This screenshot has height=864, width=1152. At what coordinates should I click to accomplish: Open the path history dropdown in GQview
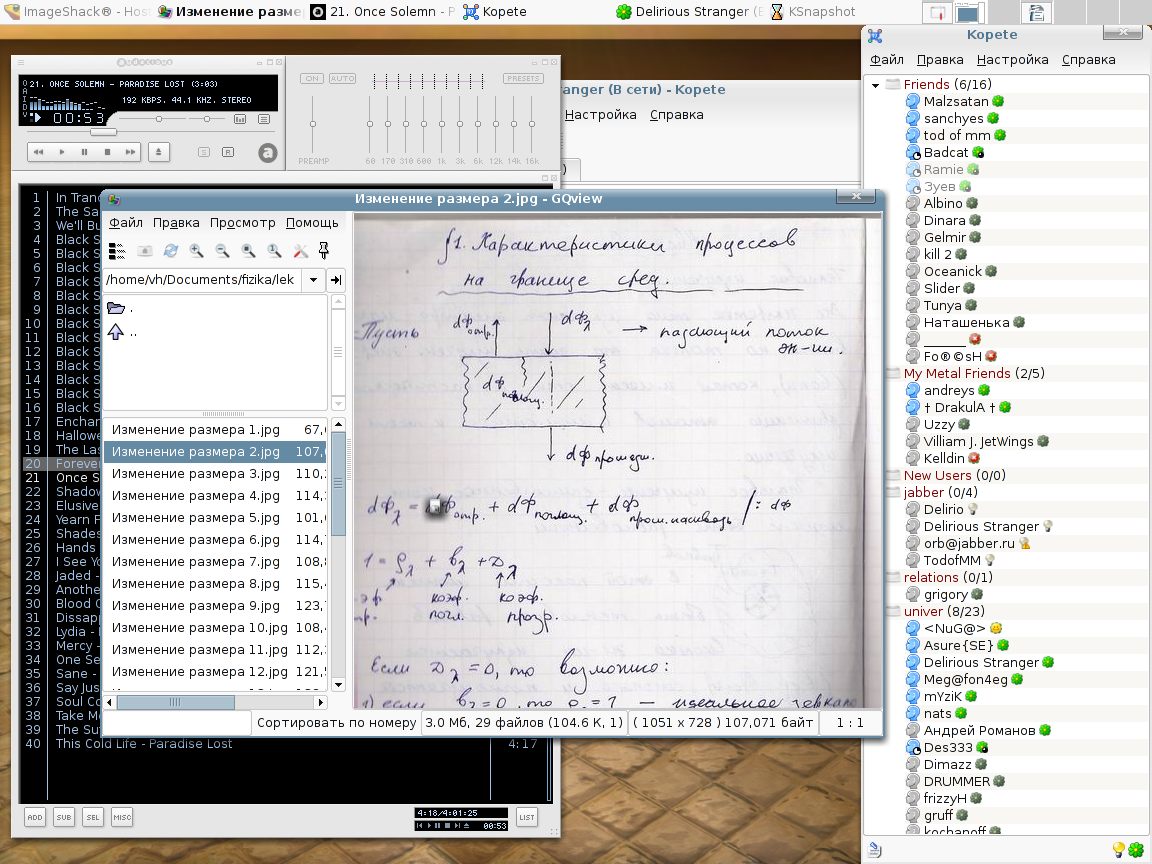[314, 280]
